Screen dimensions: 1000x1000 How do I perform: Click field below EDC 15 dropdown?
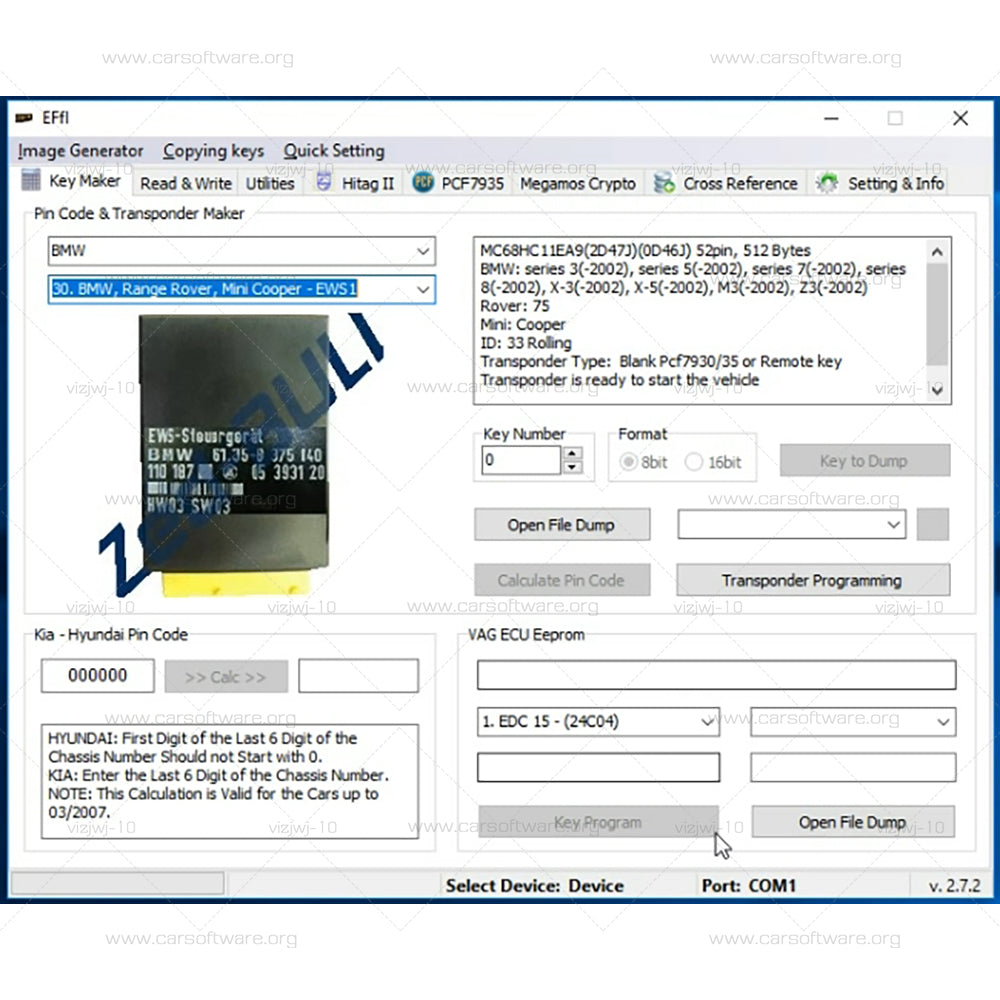click(598, 767)
